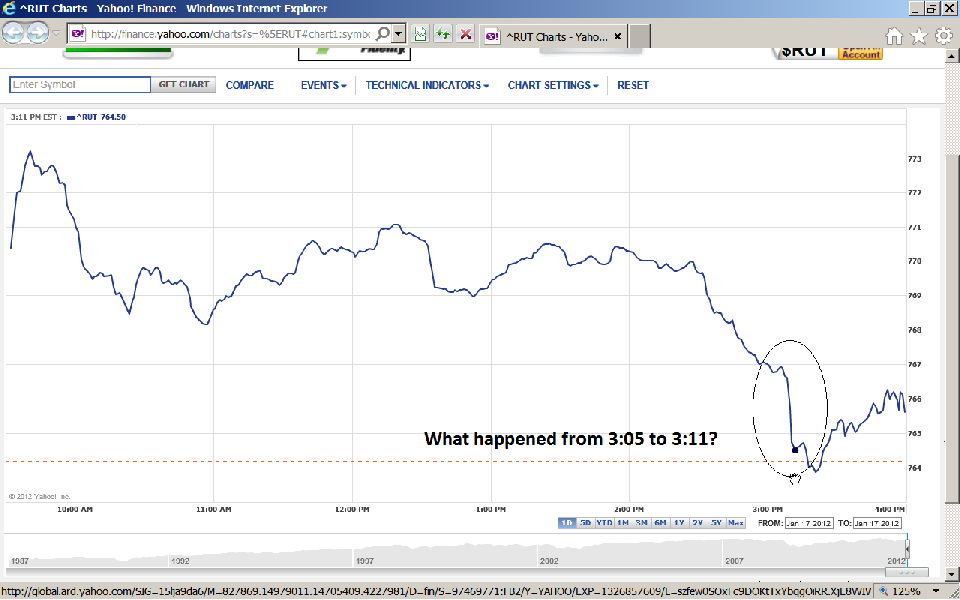Click into the address bar URL

point(230,34)
